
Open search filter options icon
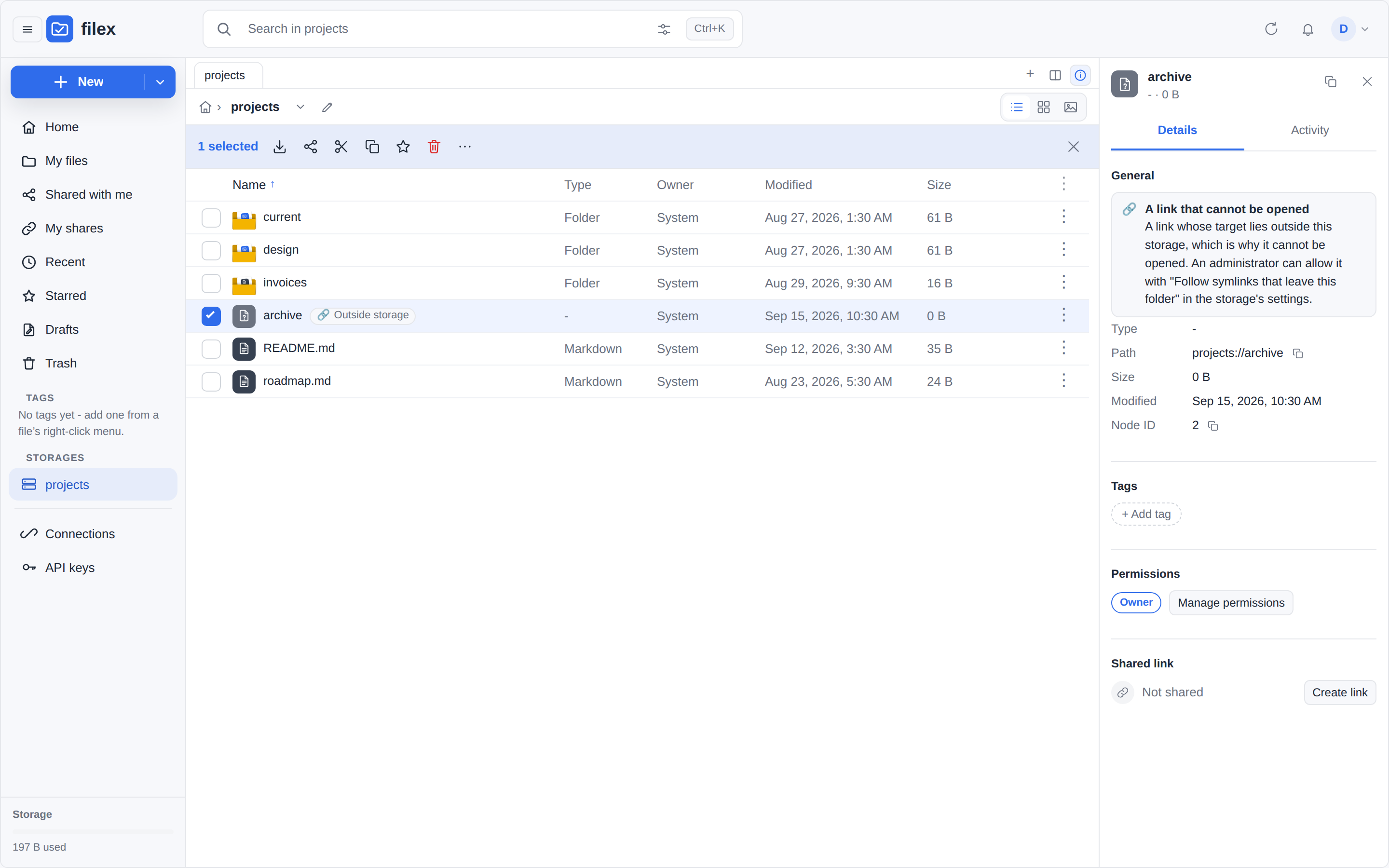click(664, 29)
